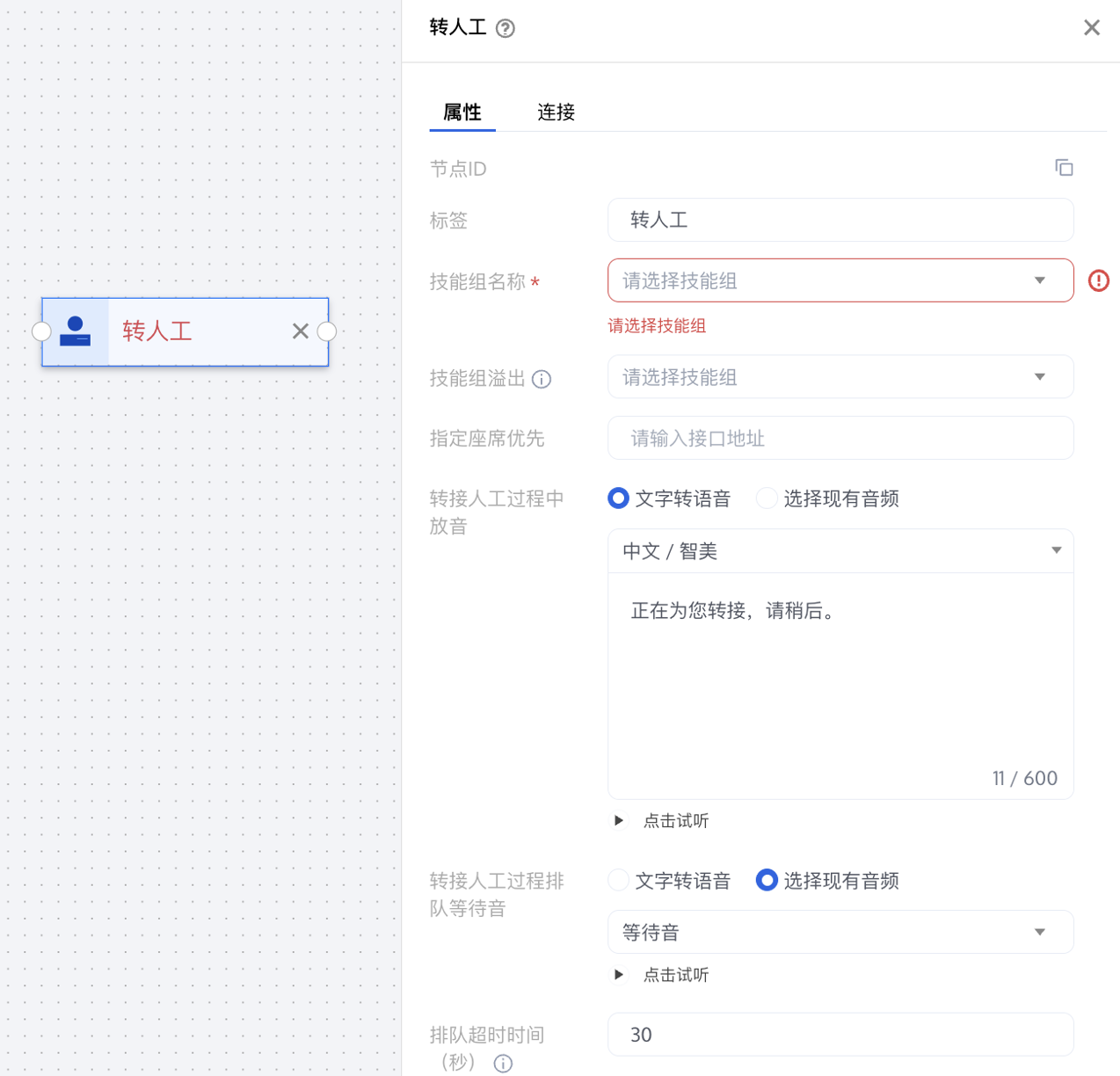This screenshot has width=1120, height=1076.
Task: Select 文字转语音 for 转接人工过程中放音
Action: coord(619,498)
